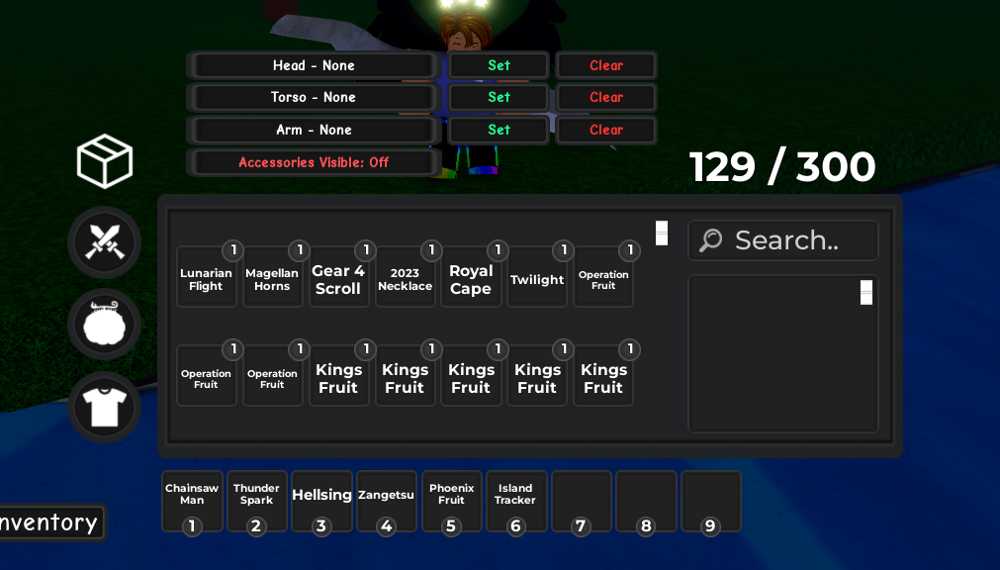Clear the Head accessory
This screenshot has height=570, width=1000.
click(606, 65)
